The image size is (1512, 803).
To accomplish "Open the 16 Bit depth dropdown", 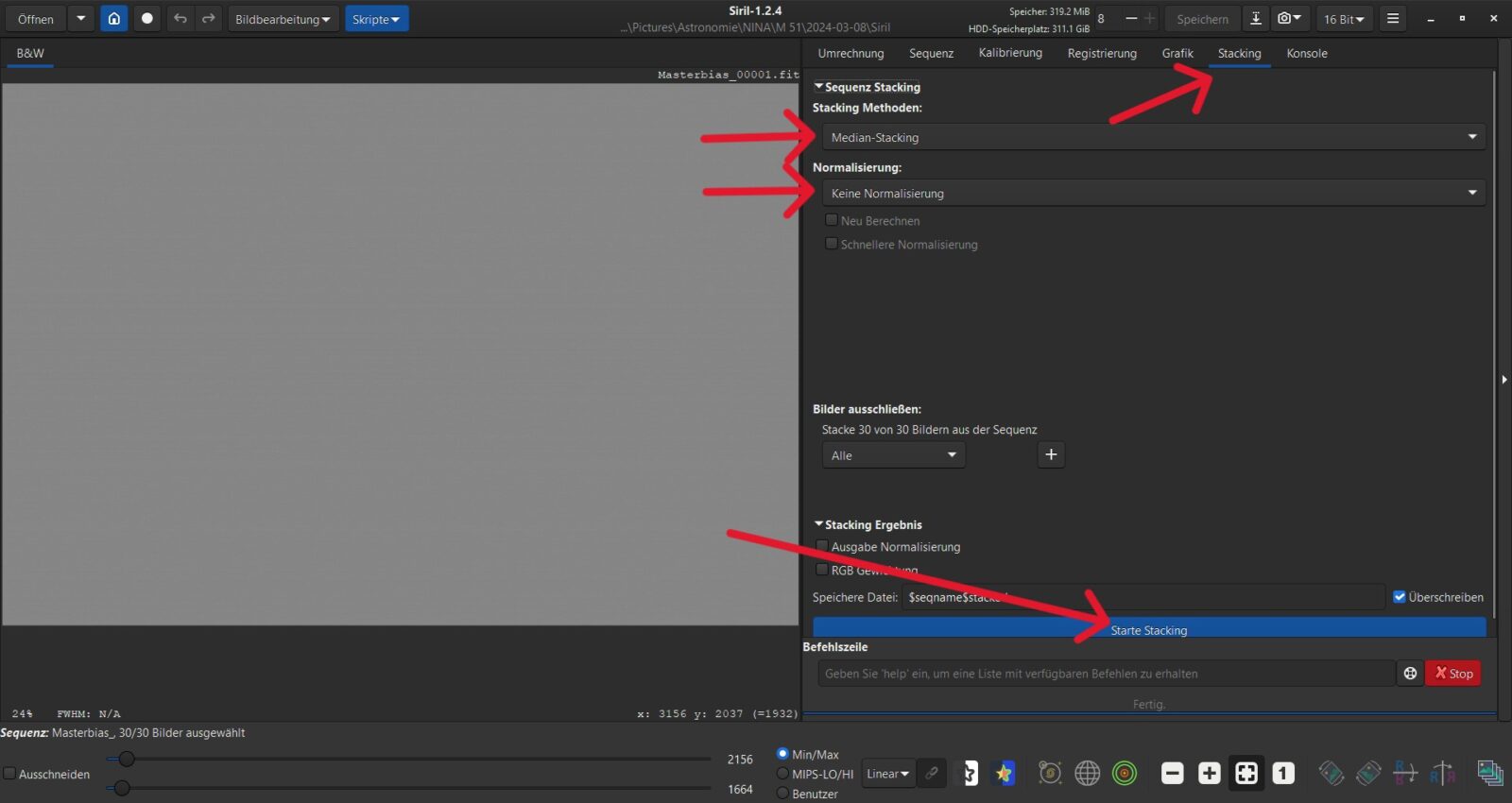I will click(1344, 18).
